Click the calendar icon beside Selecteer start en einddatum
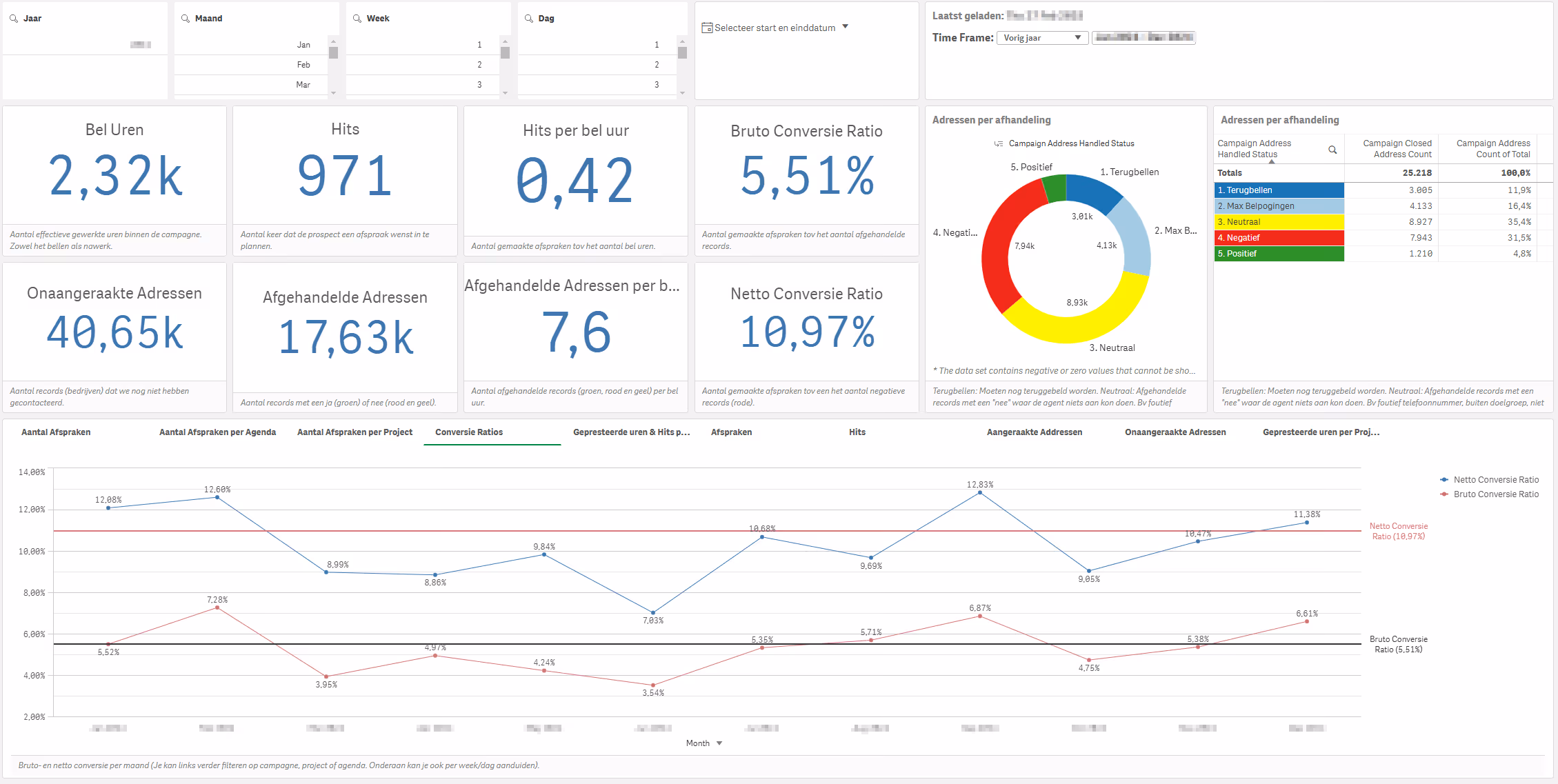 (707, 28)
